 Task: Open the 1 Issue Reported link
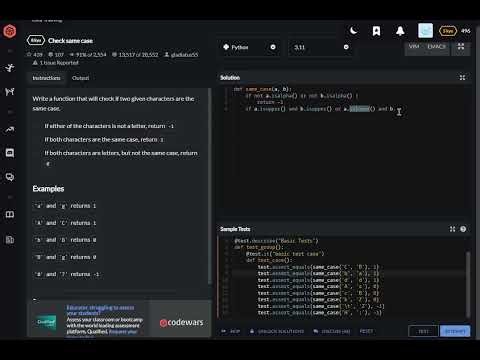55,63
